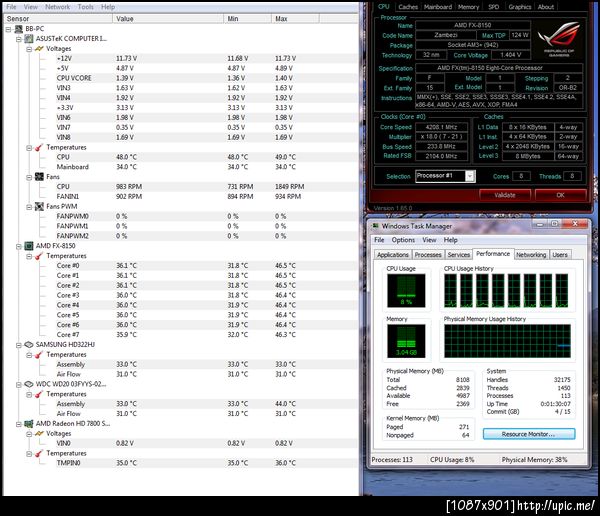Click the ASUSTeK motherboard icon
Screen dimensions: 600x516
click(29, 39)
